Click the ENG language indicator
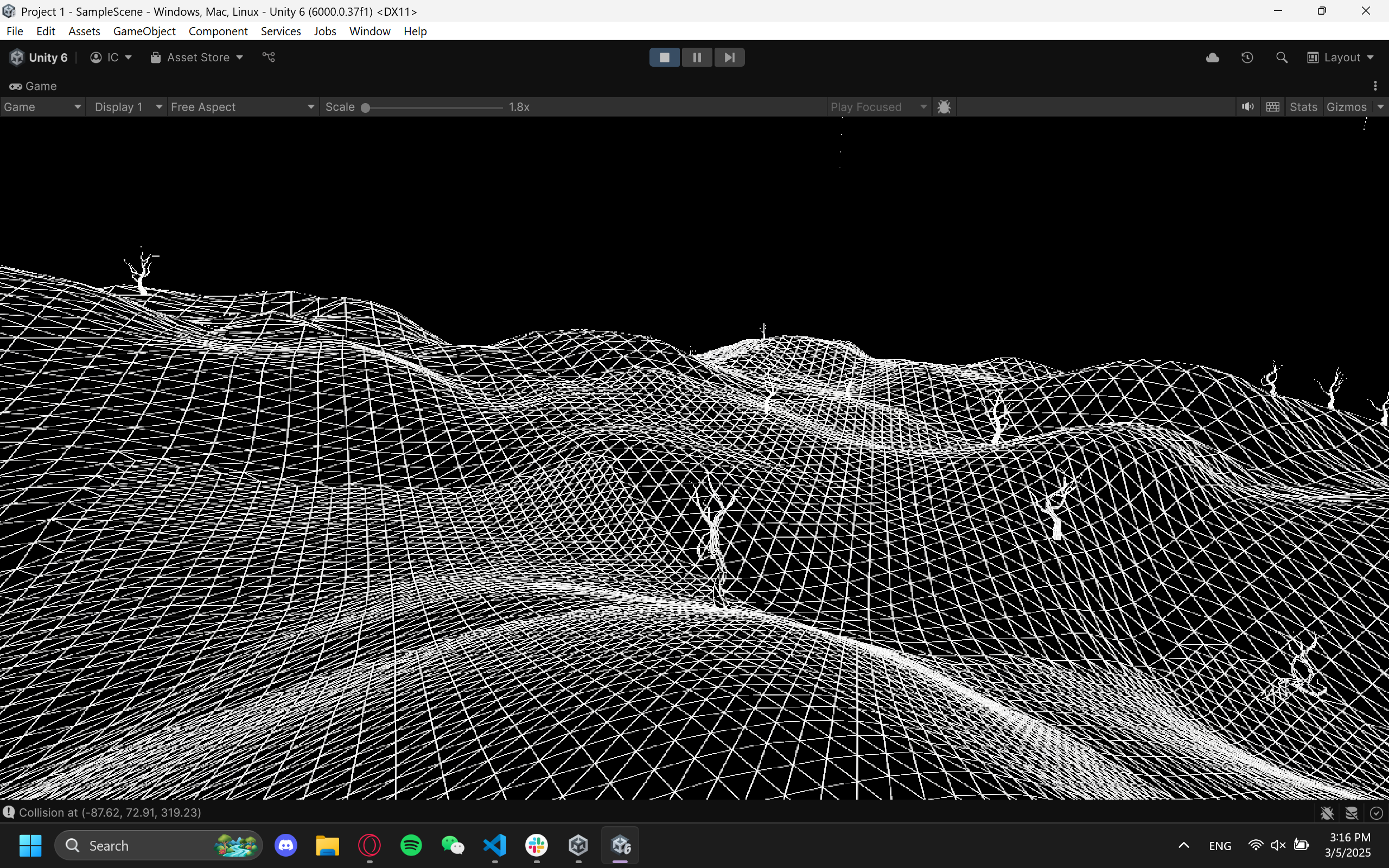 click(x=1220, y=846)
